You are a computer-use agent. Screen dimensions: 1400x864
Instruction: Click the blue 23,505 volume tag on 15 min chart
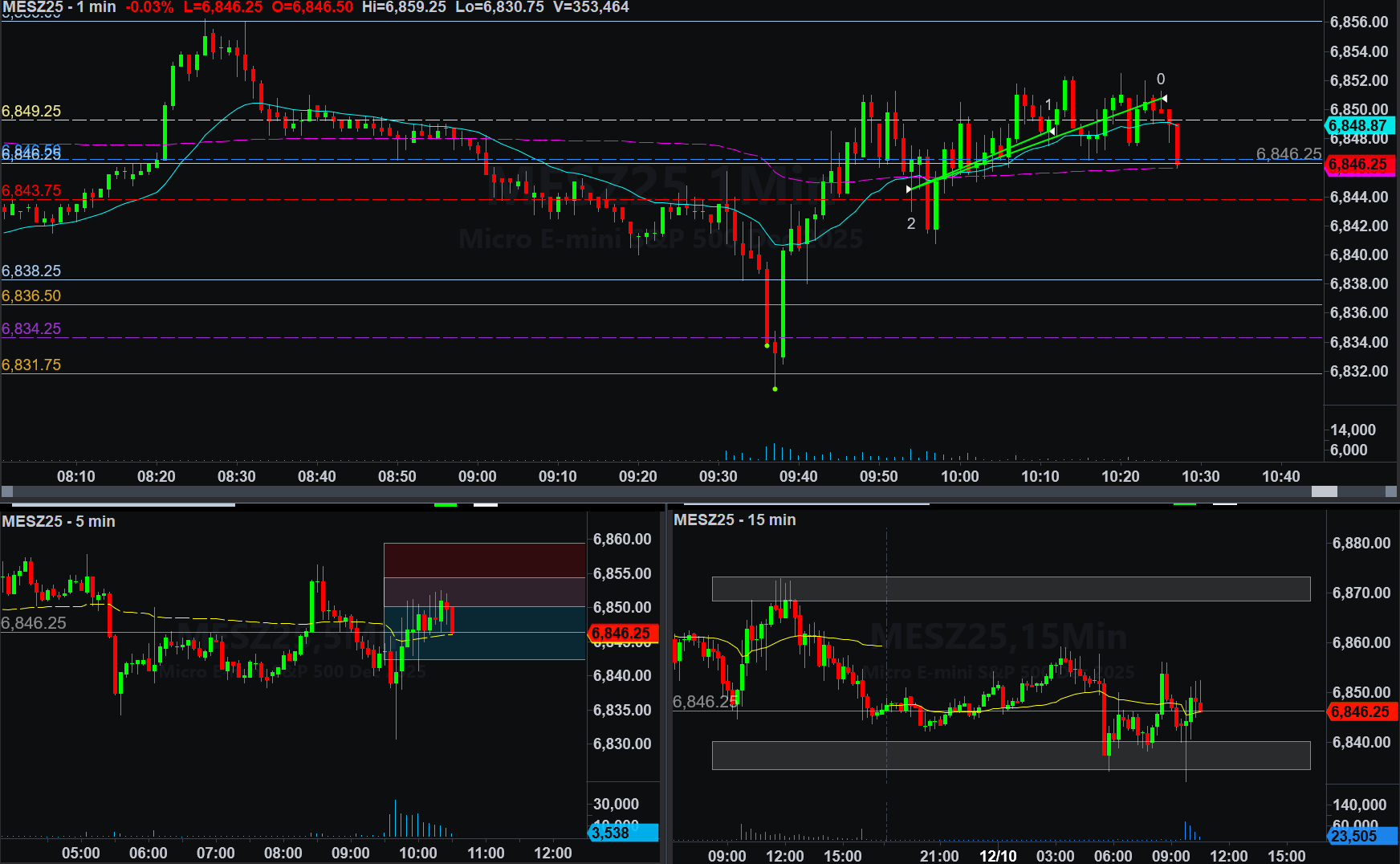pyautogui.click(x=1361, y=836)
